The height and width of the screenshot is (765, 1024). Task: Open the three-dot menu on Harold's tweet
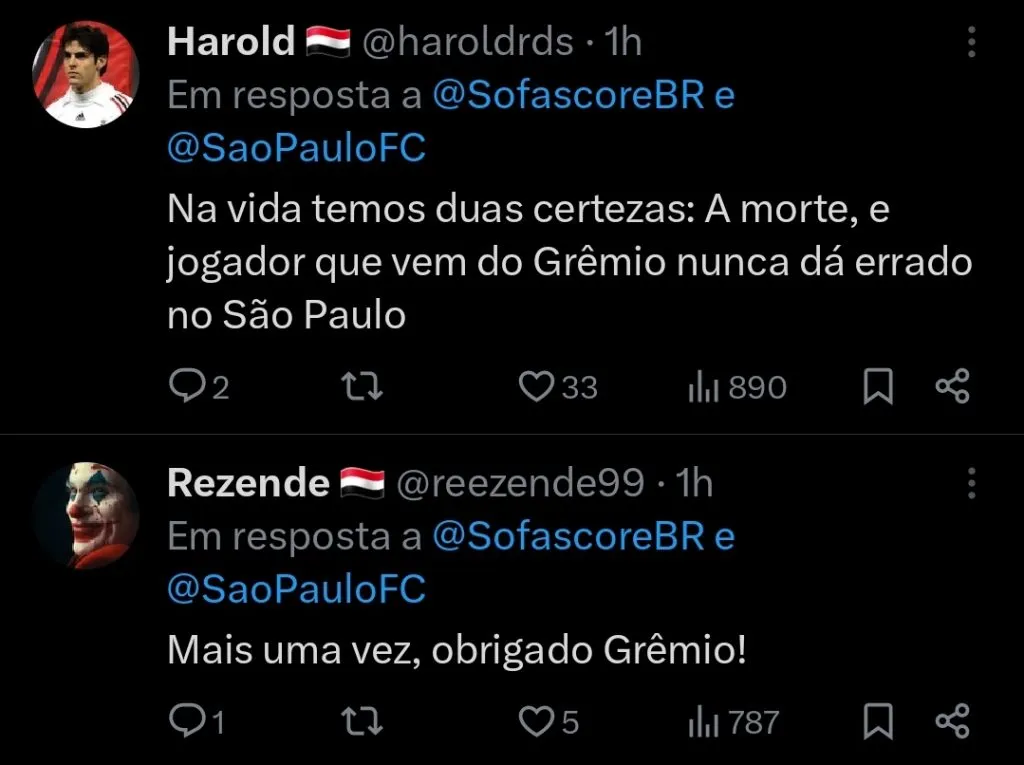tap(969, 42)
